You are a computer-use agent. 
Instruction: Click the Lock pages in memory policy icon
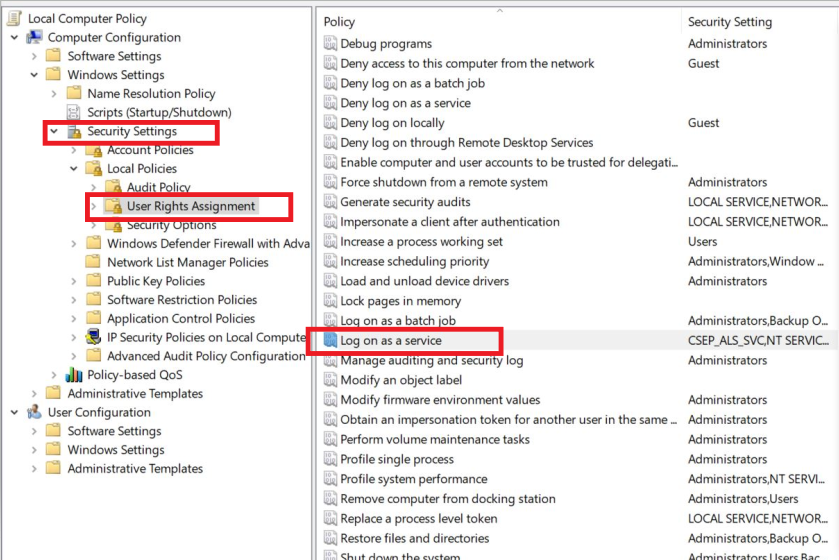click(x=330, y=301)
